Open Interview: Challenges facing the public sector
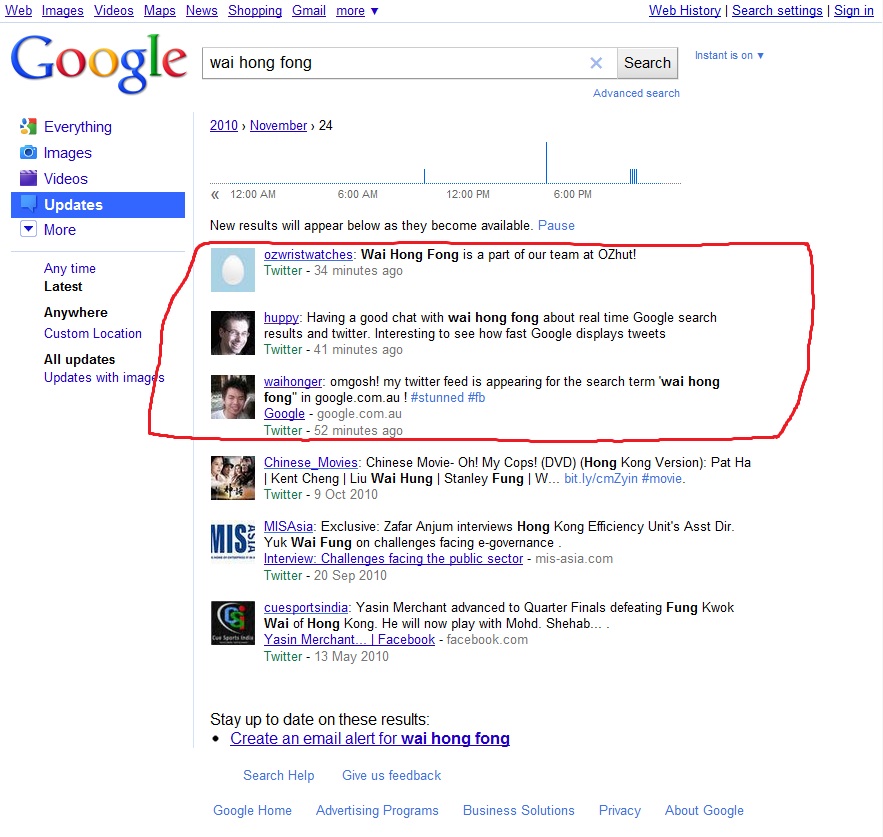883x837 pixels. click(x=394, y=559)
